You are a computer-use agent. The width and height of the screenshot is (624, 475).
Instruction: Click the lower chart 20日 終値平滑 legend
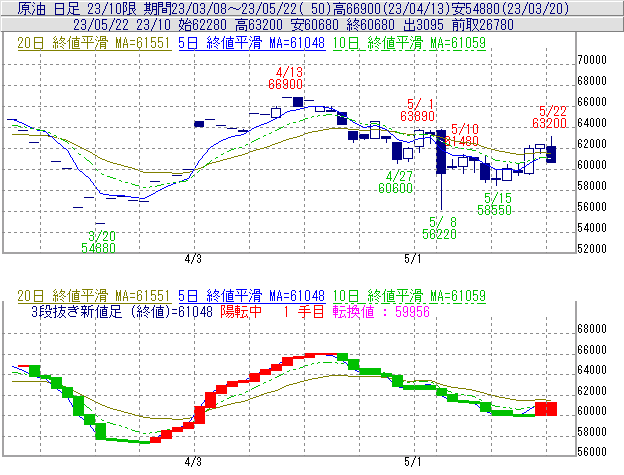[94, 296]
